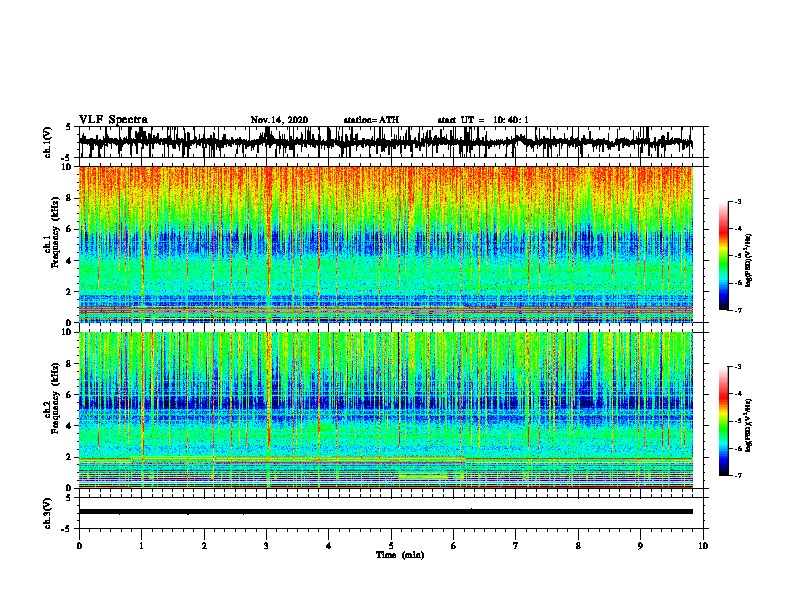This screenshot has height=612, width=792.
Task: Click the ch.2 spectrogram color scale bar
Action: 724,421
